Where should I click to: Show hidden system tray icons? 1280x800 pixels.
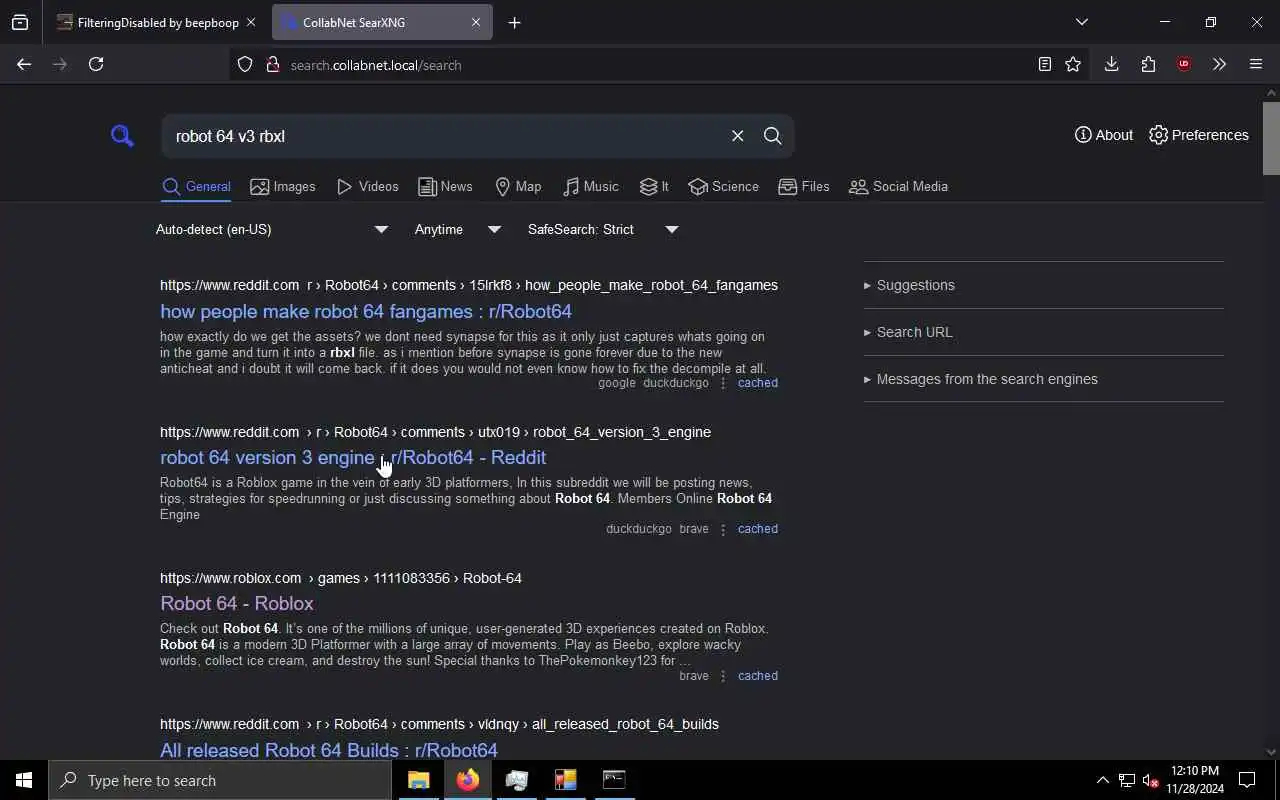tap(1102, 780)
